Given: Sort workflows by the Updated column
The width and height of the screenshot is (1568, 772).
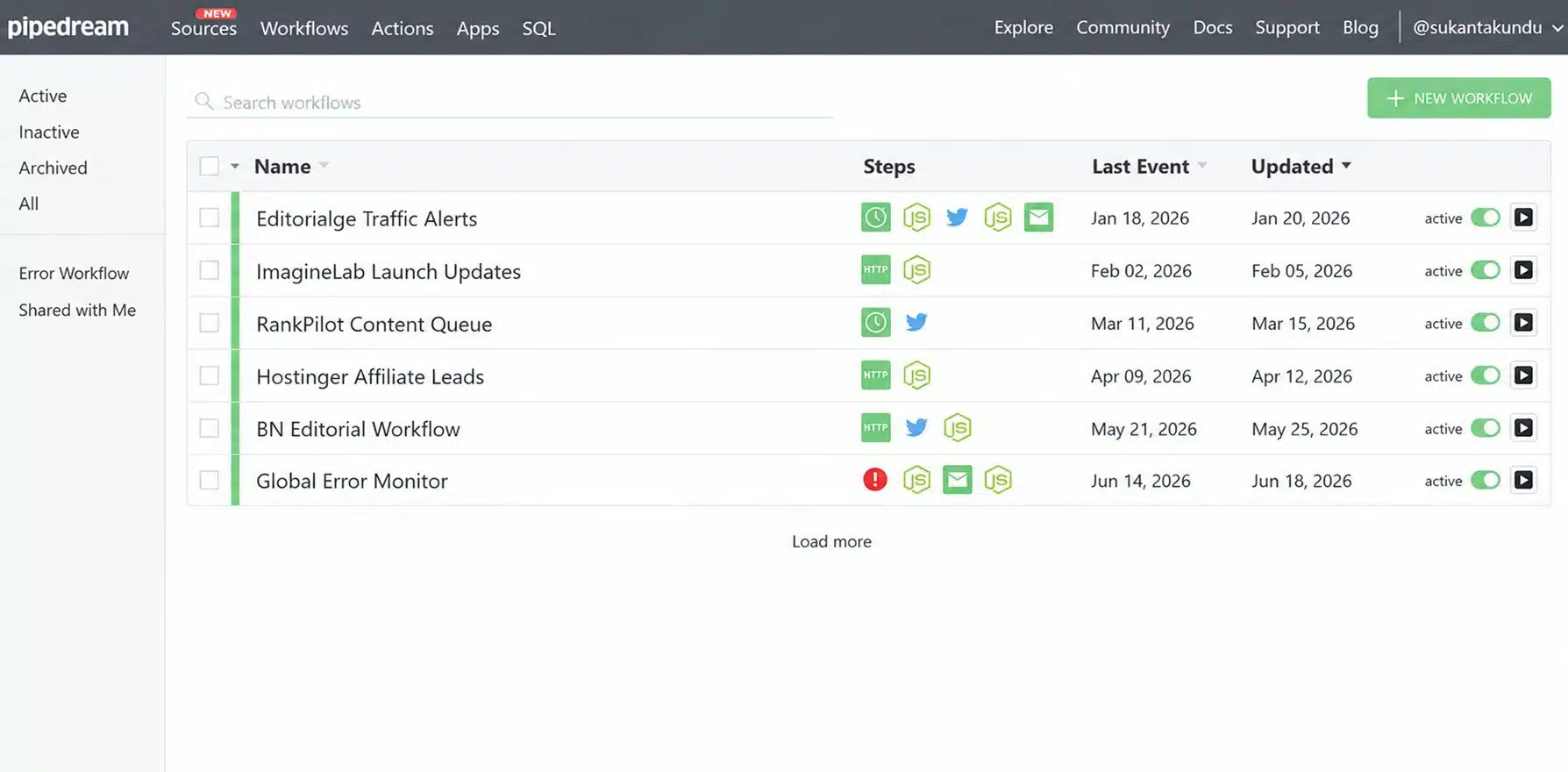Looking at the screenshot, I should point(1301,166).
